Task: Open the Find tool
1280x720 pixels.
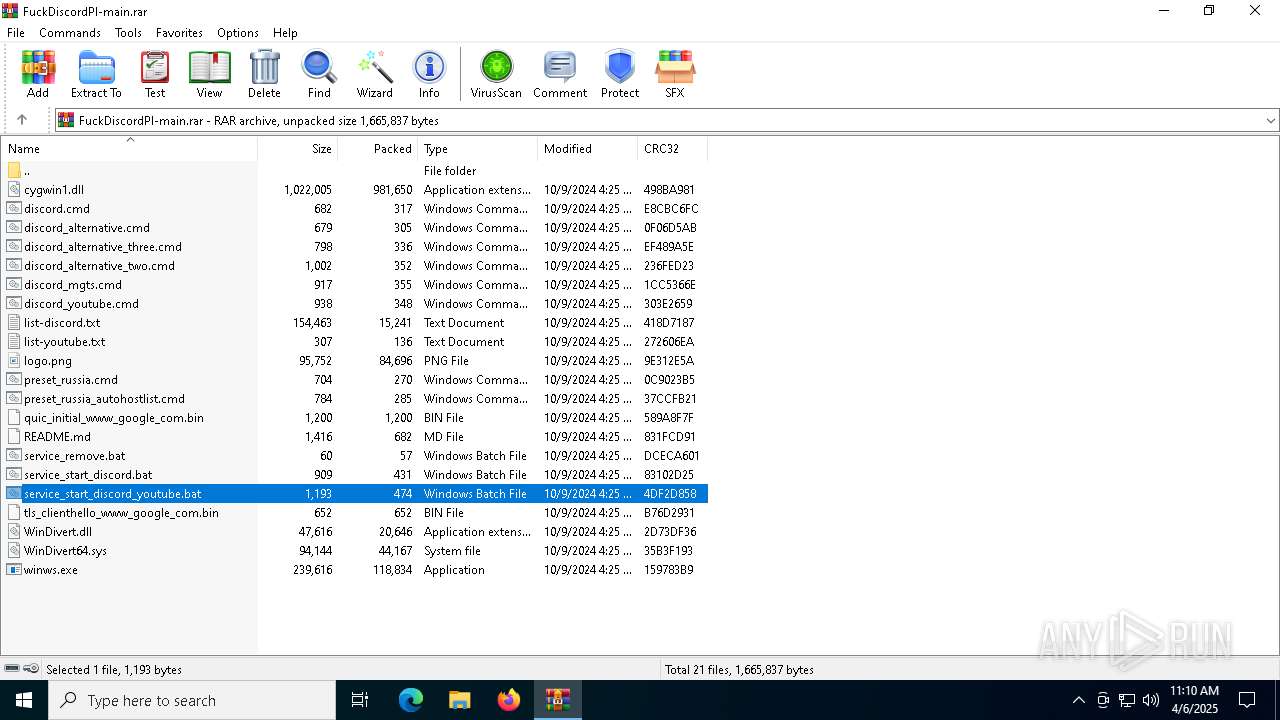Action: click(x=319, y=75)
